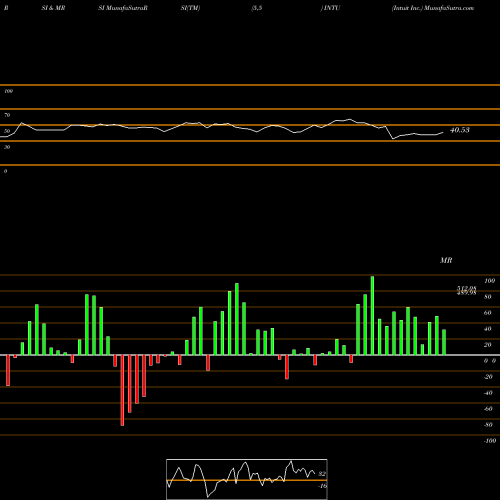Screen dimensions: 500x500
Task: Click the "SI(TM)" header text
Action: (190, 8)
